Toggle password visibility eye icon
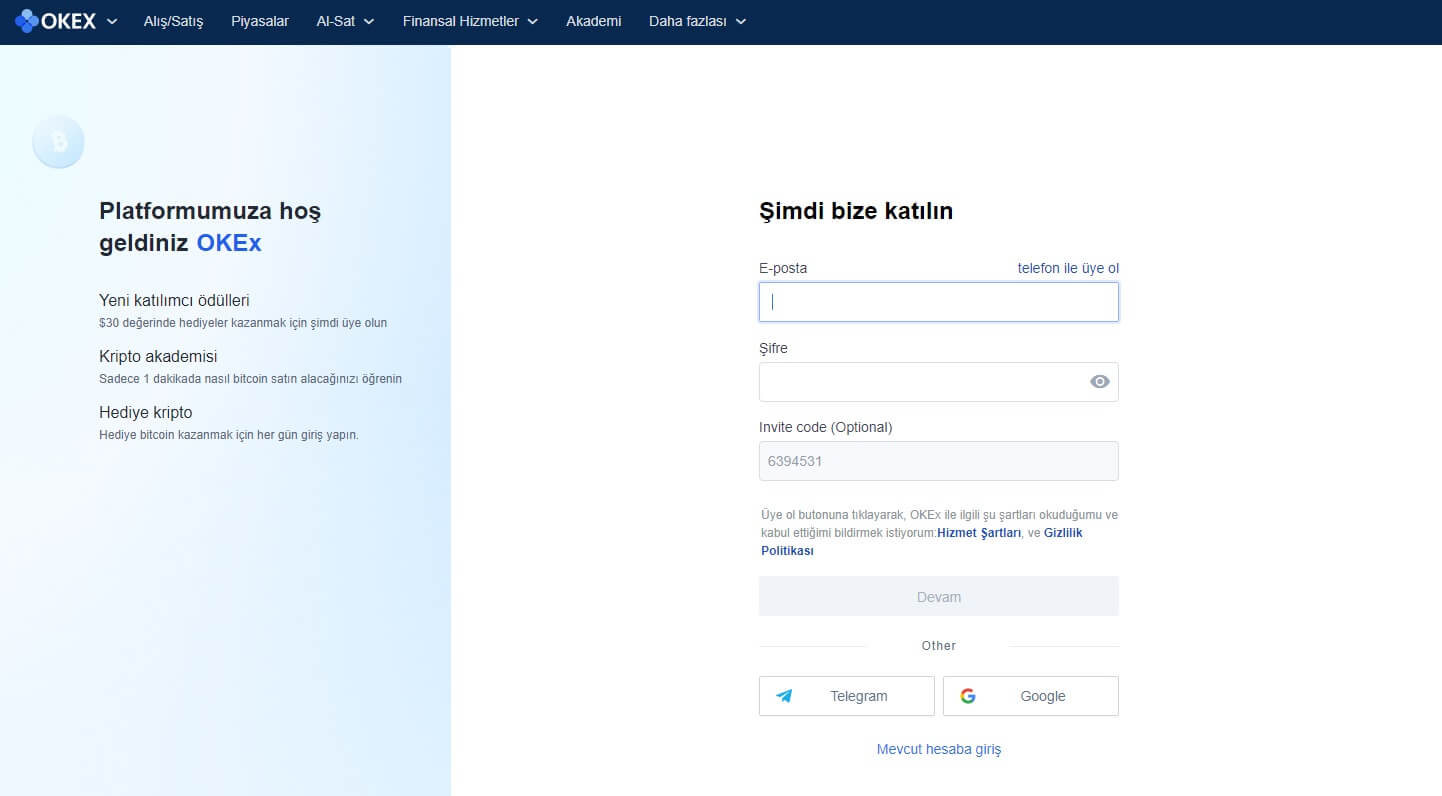This screenshot has width=1442, height=796. (x=1099, y=382)
